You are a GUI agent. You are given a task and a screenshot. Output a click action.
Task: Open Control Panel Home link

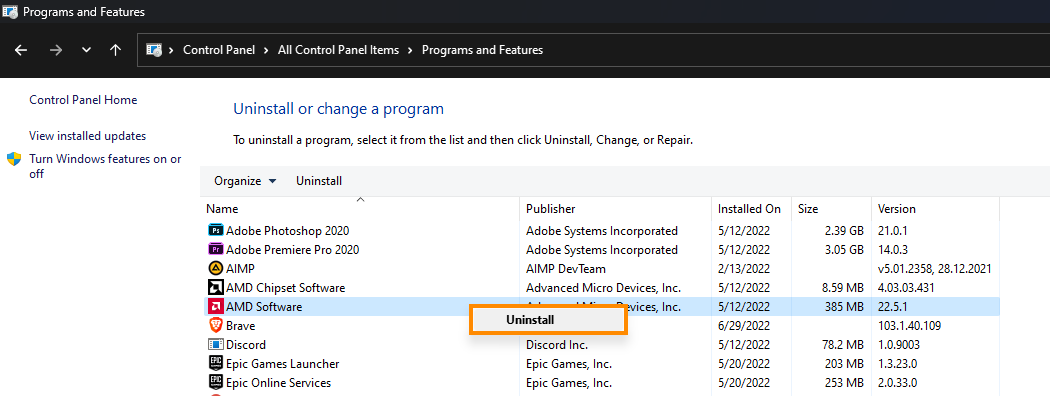[83, 100]
